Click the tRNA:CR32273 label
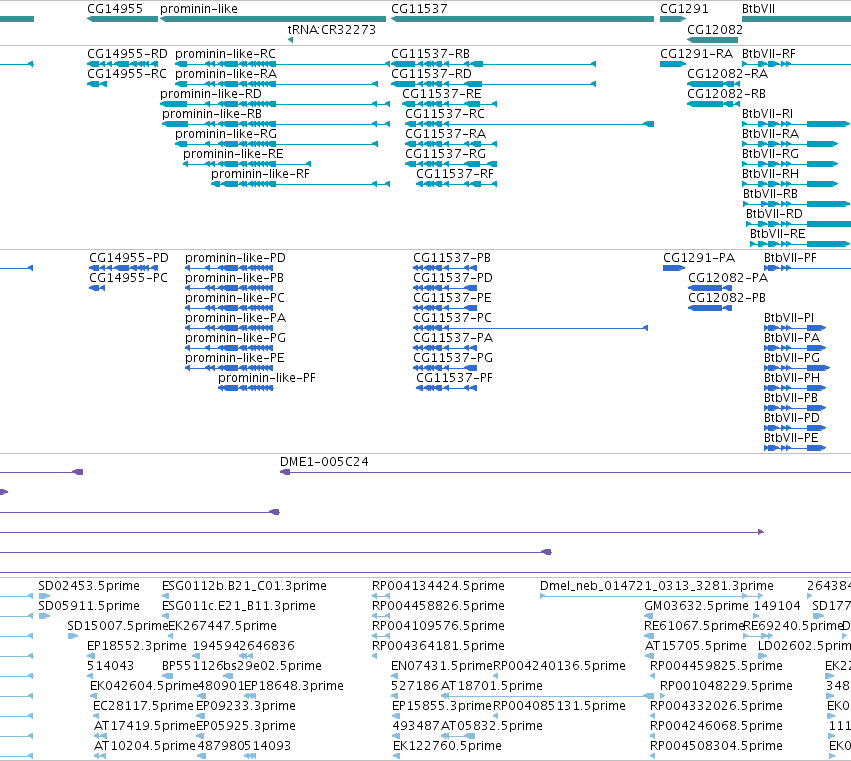Screen dimensions: 851x761 332,29
